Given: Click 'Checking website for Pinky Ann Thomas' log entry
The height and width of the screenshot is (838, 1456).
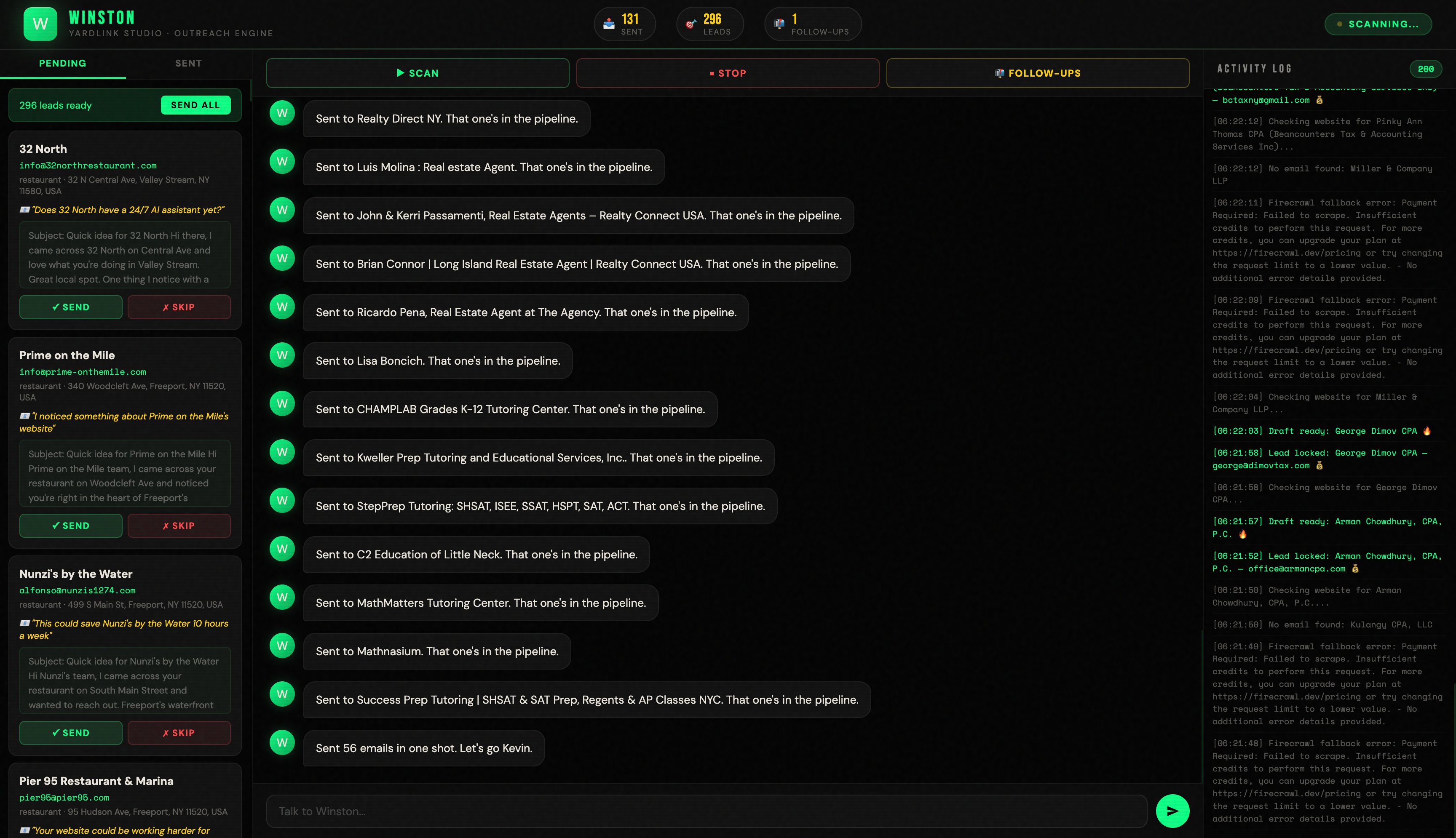Looking at the screenshot, I should 1317,134.
